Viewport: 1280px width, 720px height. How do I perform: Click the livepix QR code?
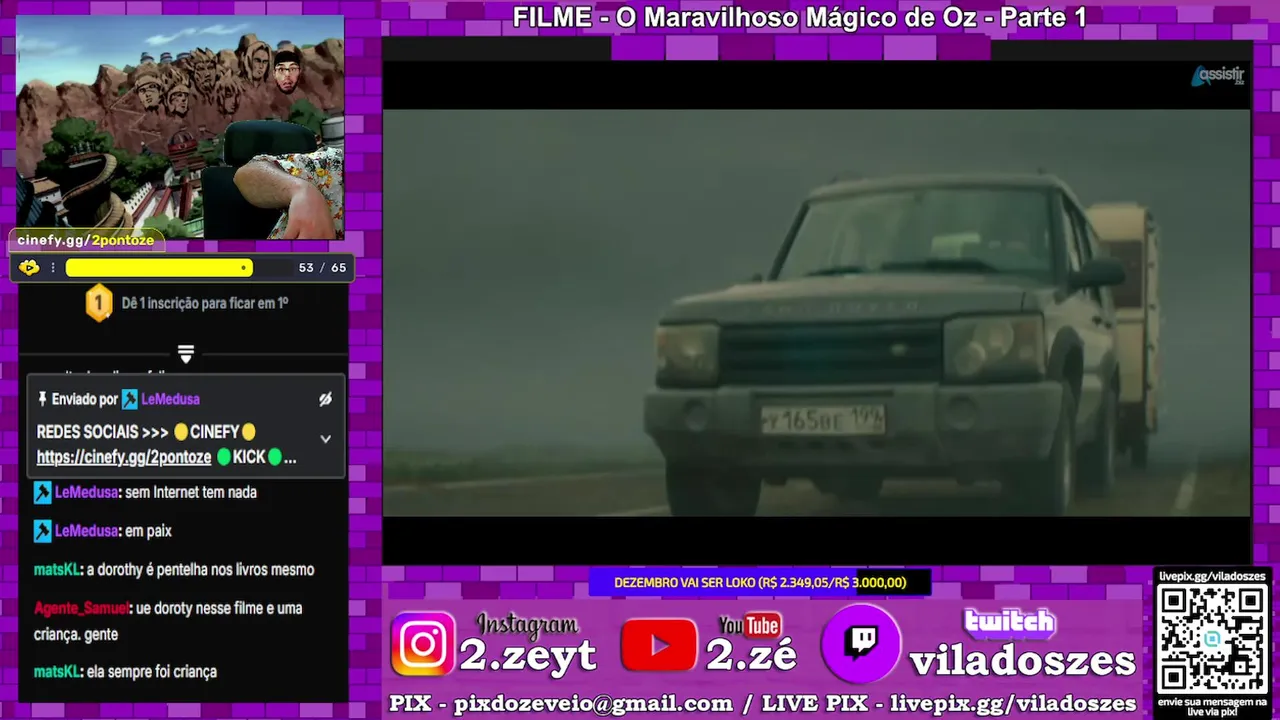tap(1212, 637)
